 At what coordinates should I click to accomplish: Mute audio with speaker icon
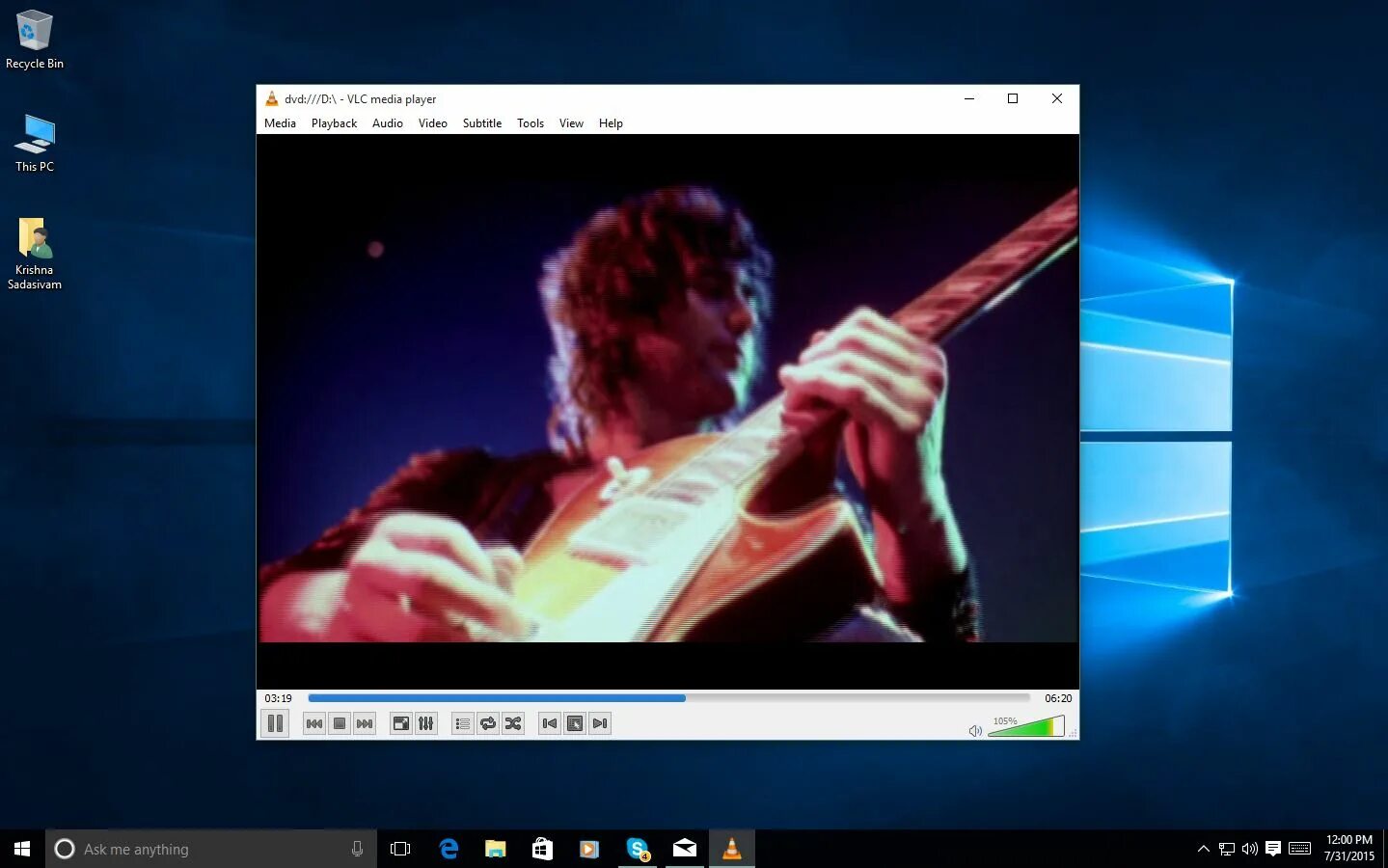pos(975,731)
